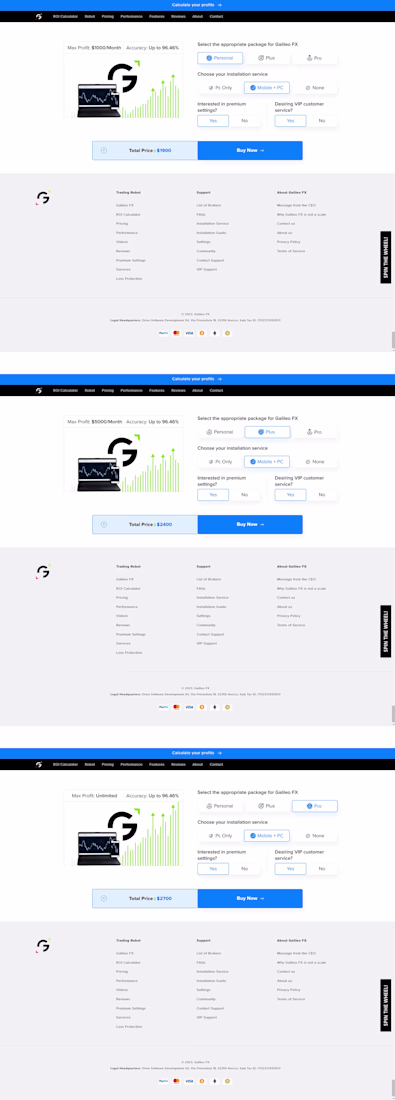
Task: Open VIP Support link in the footer under $2700
Action: click(x=206, y=1017)
